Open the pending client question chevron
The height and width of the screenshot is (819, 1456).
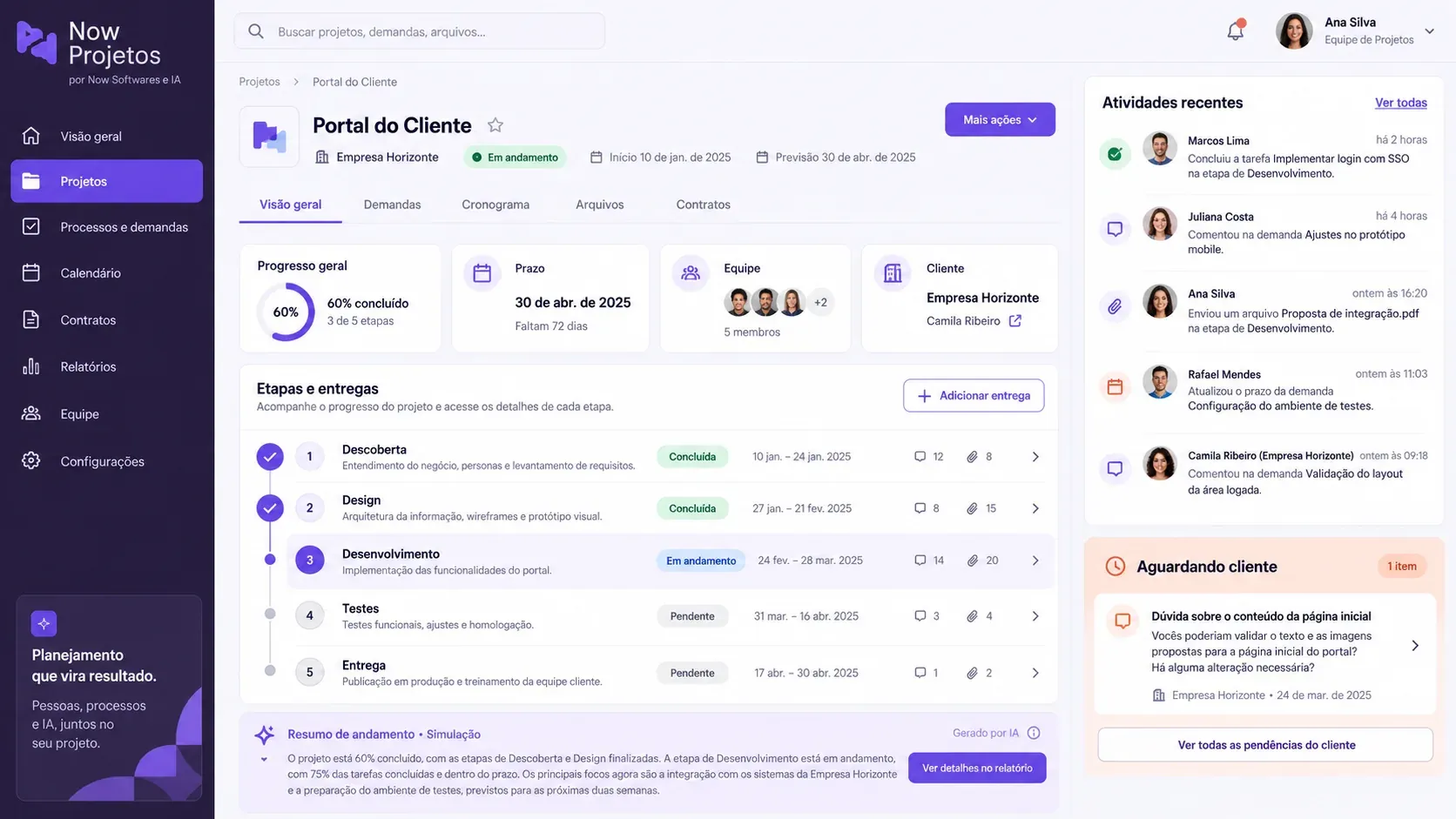coord(1415,646)
